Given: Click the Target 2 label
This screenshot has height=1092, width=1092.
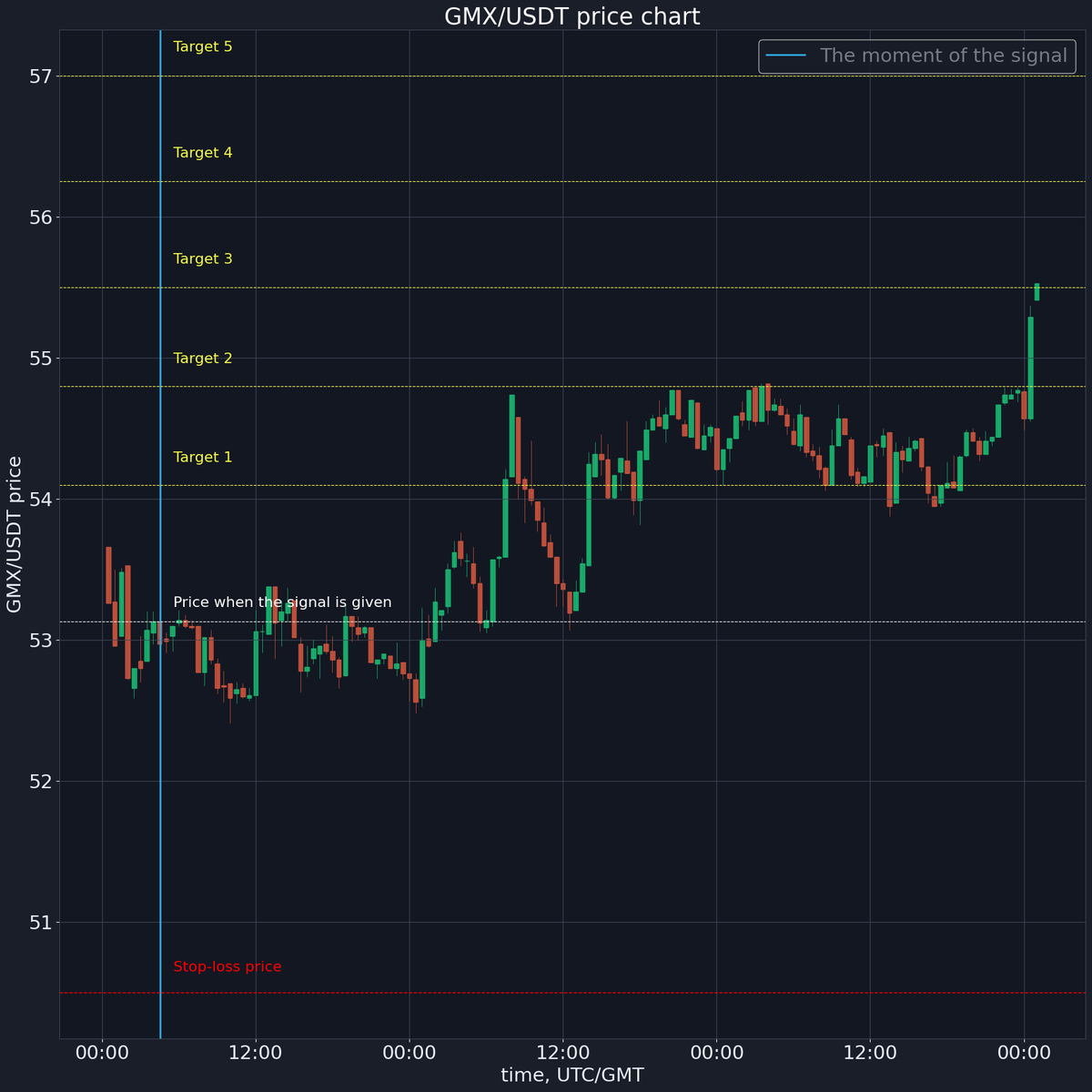Looking at the screenshot, I should click(x=202, y=358).
